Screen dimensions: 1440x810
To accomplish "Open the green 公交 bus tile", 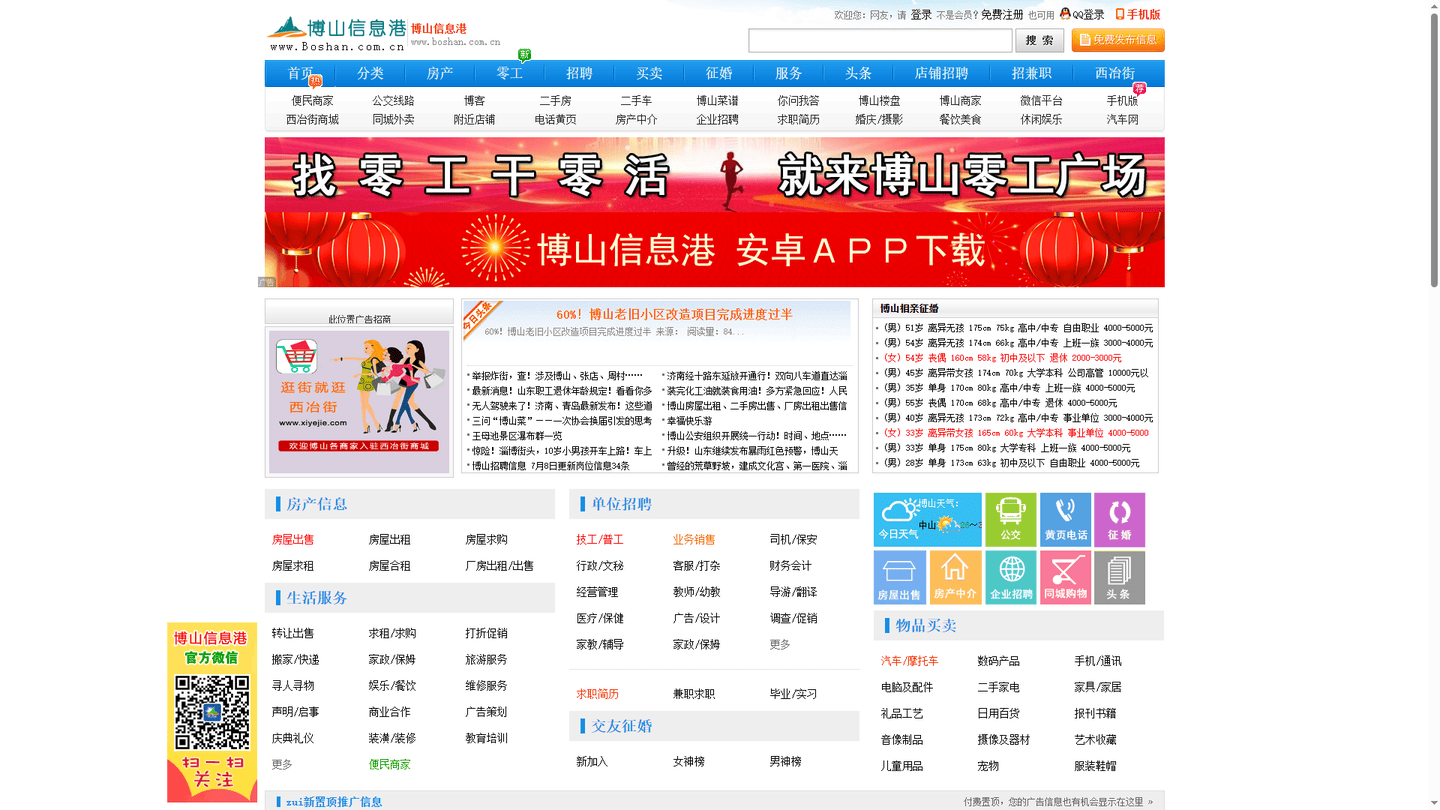I will (x=1010, y=519).
